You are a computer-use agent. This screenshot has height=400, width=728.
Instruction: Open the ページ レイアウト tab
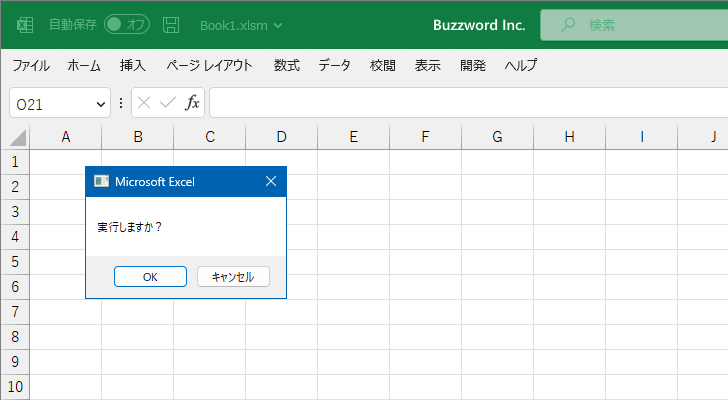[x=209, y=65]
